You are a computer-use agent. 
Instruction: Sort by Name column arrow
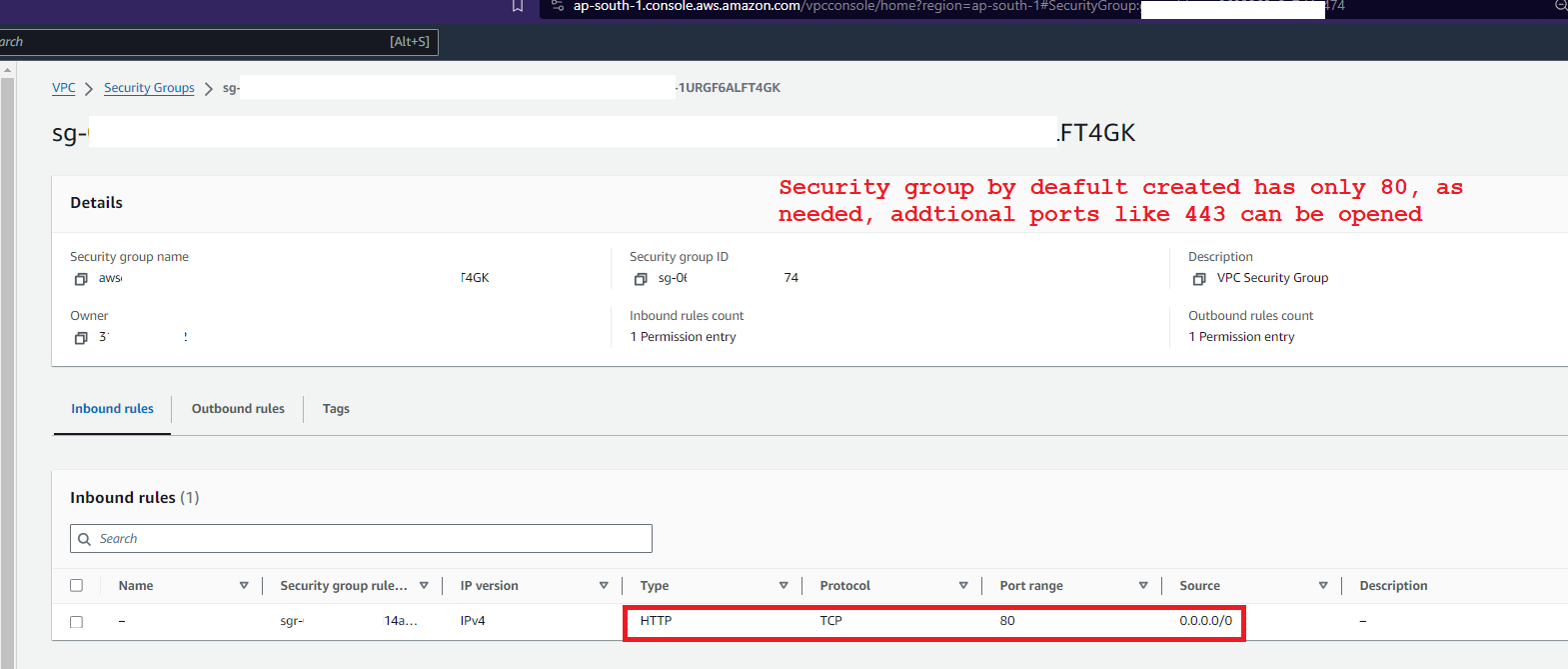(244, 586)
